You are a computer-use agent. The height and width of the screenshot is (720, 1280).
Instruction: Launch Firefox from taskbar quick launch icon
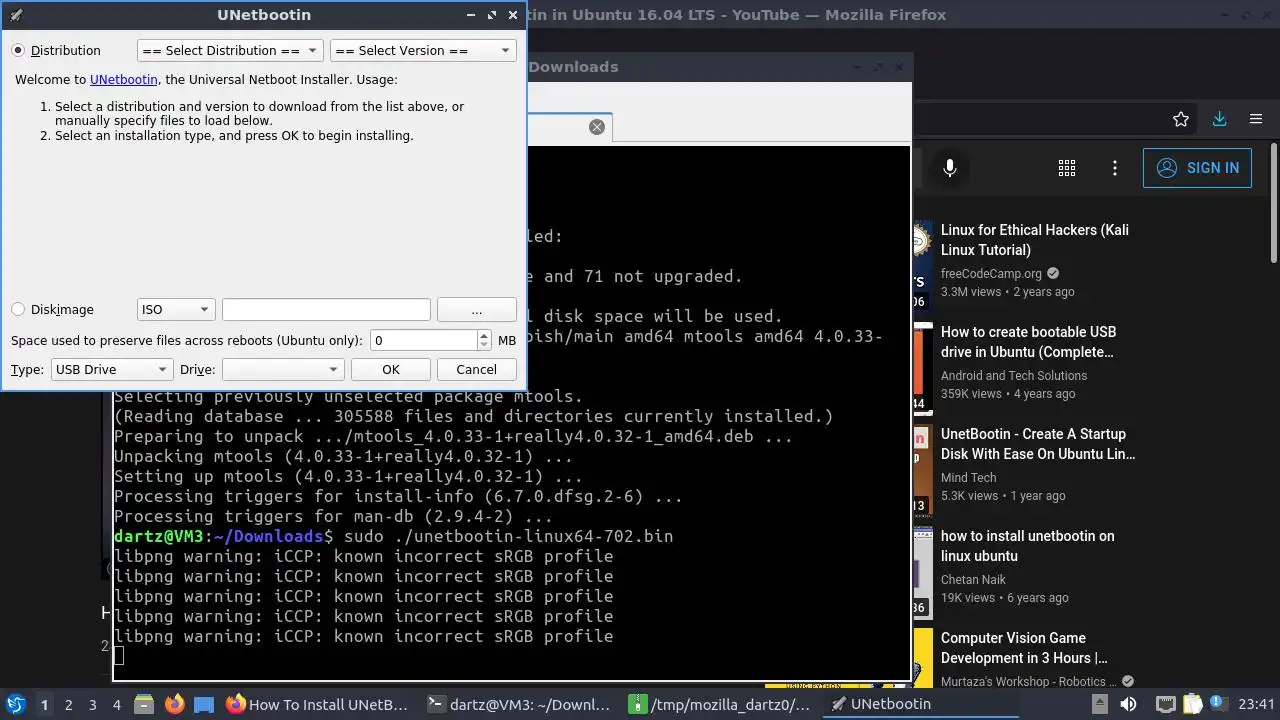[x=174, y=704]
